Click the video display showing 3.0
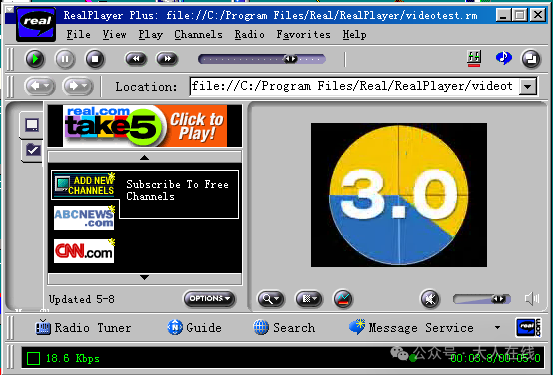The height and width of the screenshot is (375, 553). (399, 195)
